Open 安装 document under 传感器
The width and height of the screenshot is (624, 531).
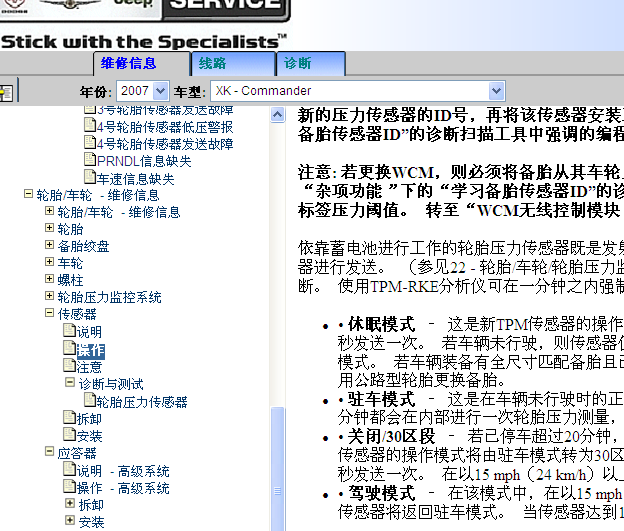(89, 436)
